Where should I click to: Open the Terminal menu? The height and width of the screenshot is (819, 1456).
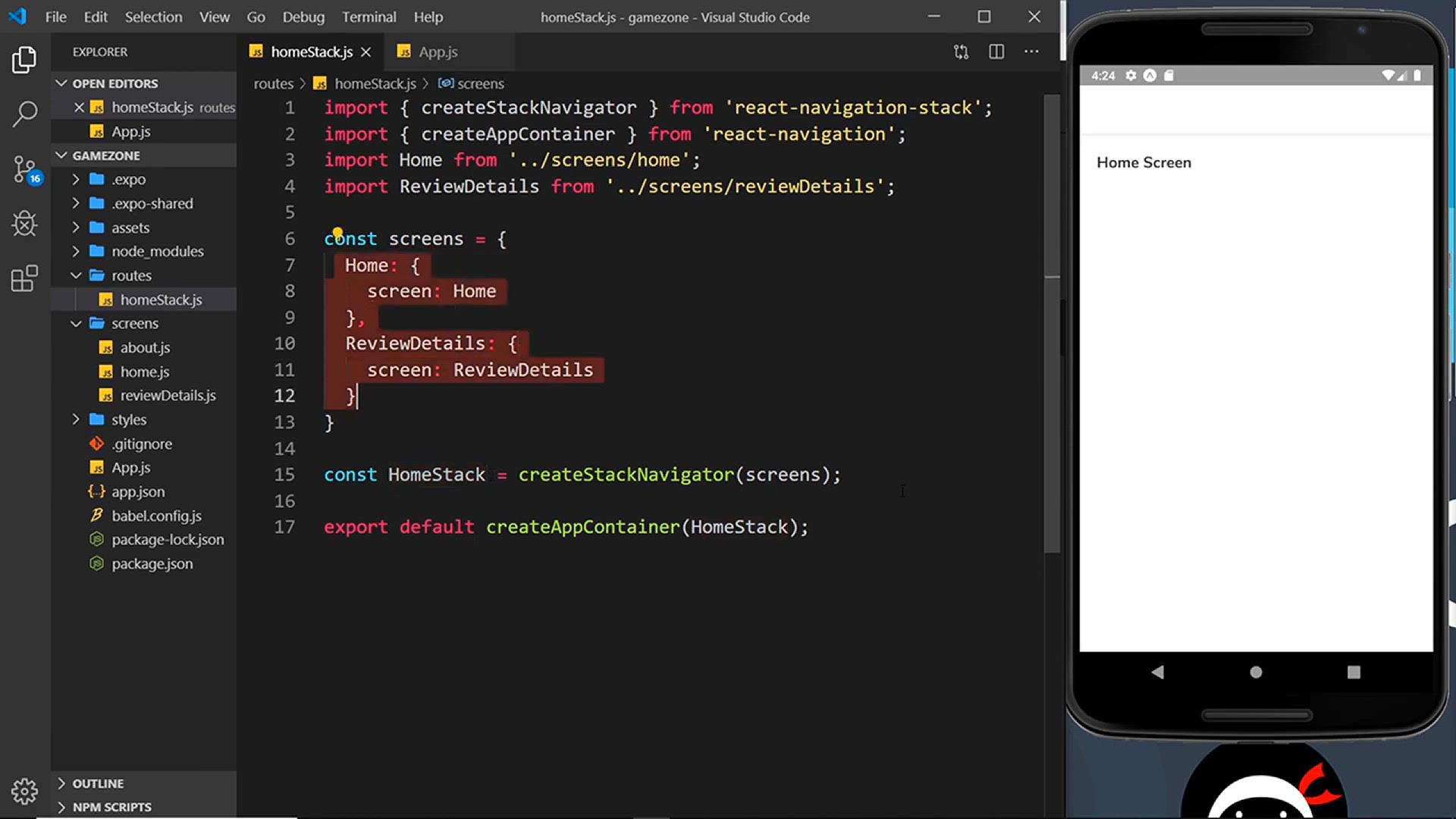coord(369,17)
